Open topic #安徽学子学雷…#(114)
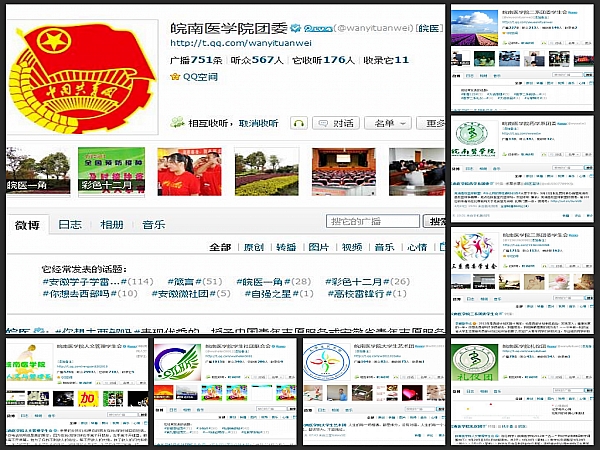The image size is (600, 450). 98,282
